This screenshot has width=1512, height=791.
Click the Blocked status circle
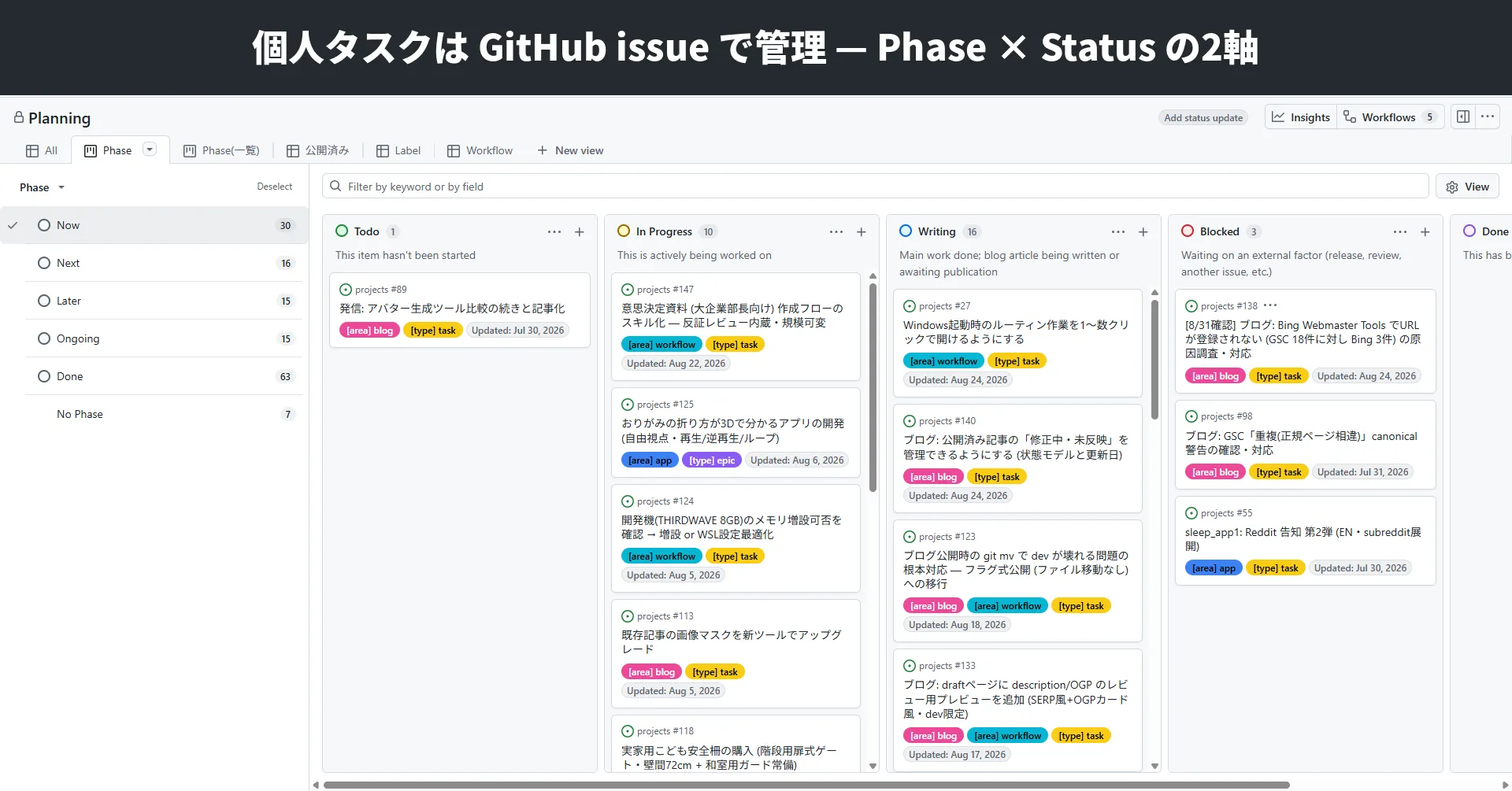click(1188, 231)
